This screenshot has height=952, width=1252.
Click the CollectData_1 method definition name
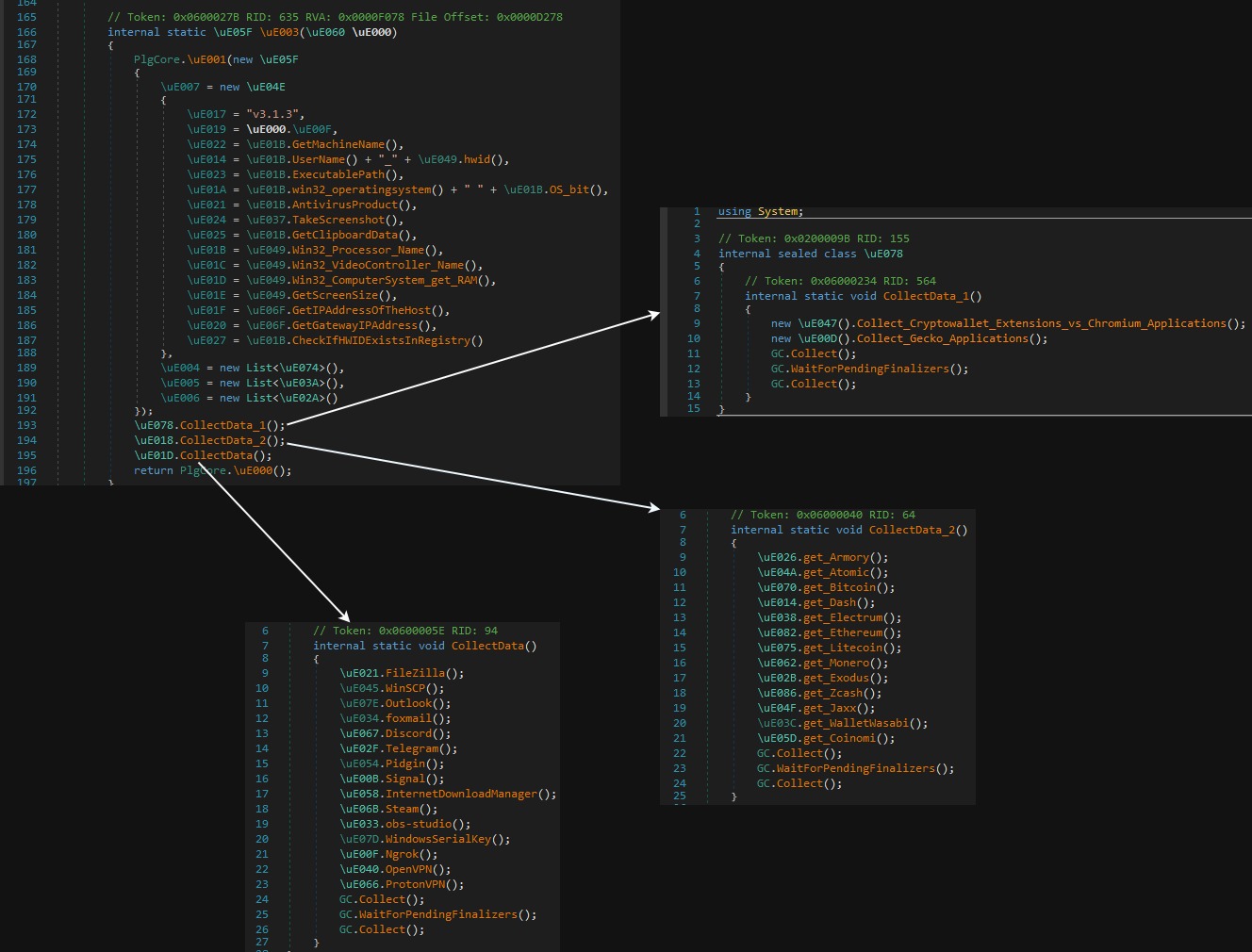click(x=926, y=296)
